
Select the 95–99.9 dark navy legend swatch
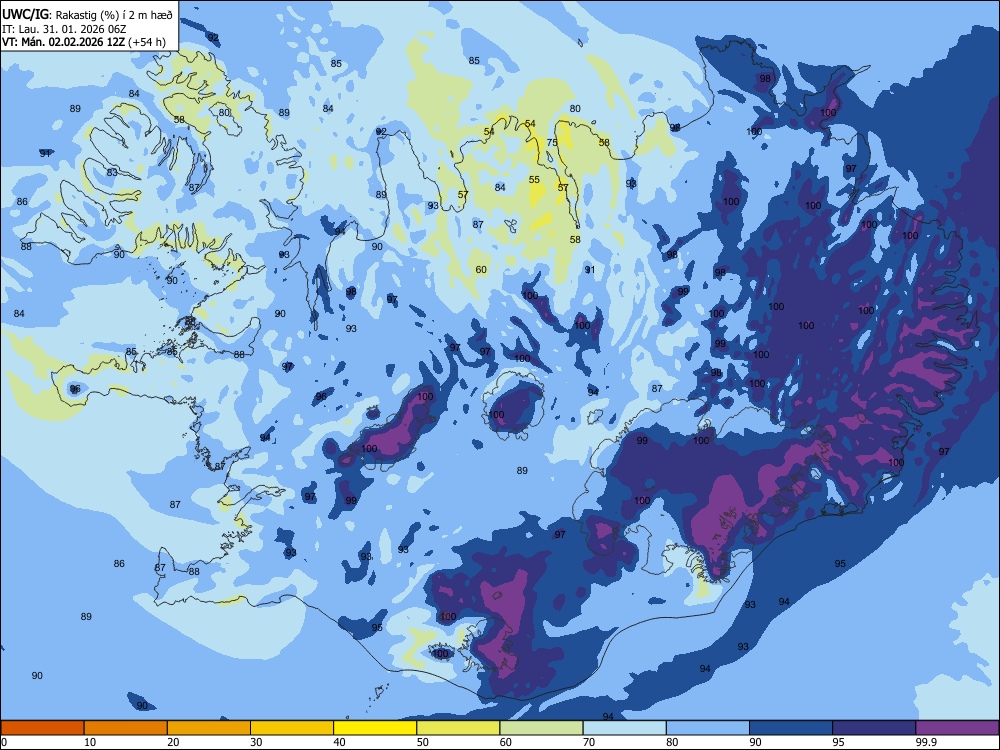click(874, 728)
